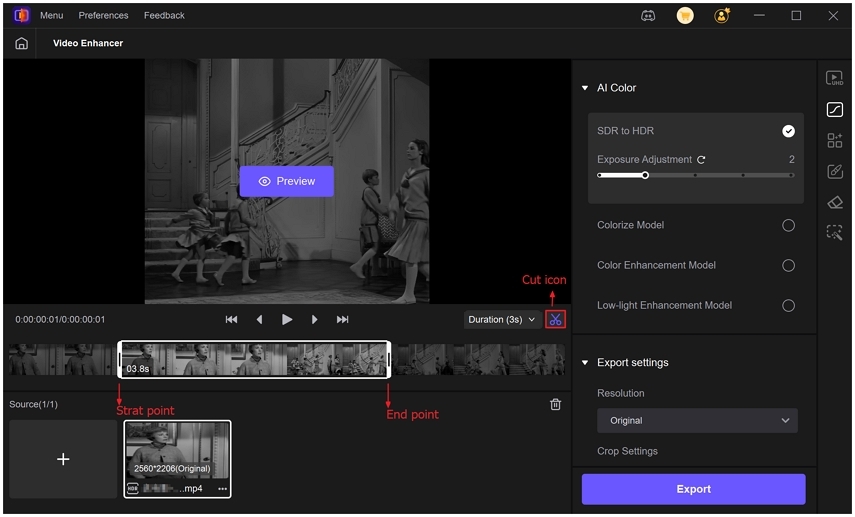This screenshot has width=855, height=517.
Task: Click the Export button
Action: (693, 489)
